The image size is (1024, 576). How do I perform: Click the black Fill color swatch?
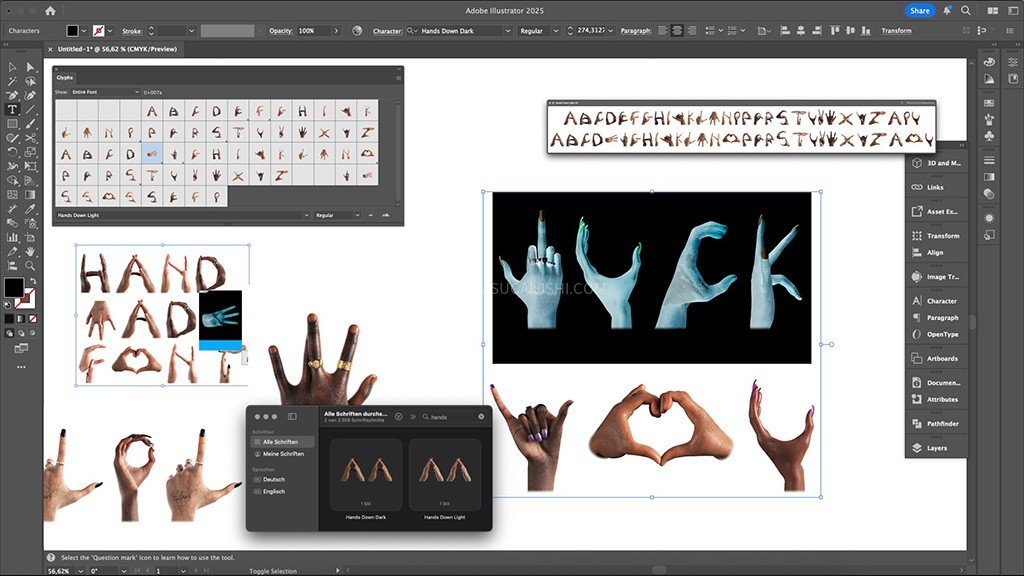coord(13,288)
